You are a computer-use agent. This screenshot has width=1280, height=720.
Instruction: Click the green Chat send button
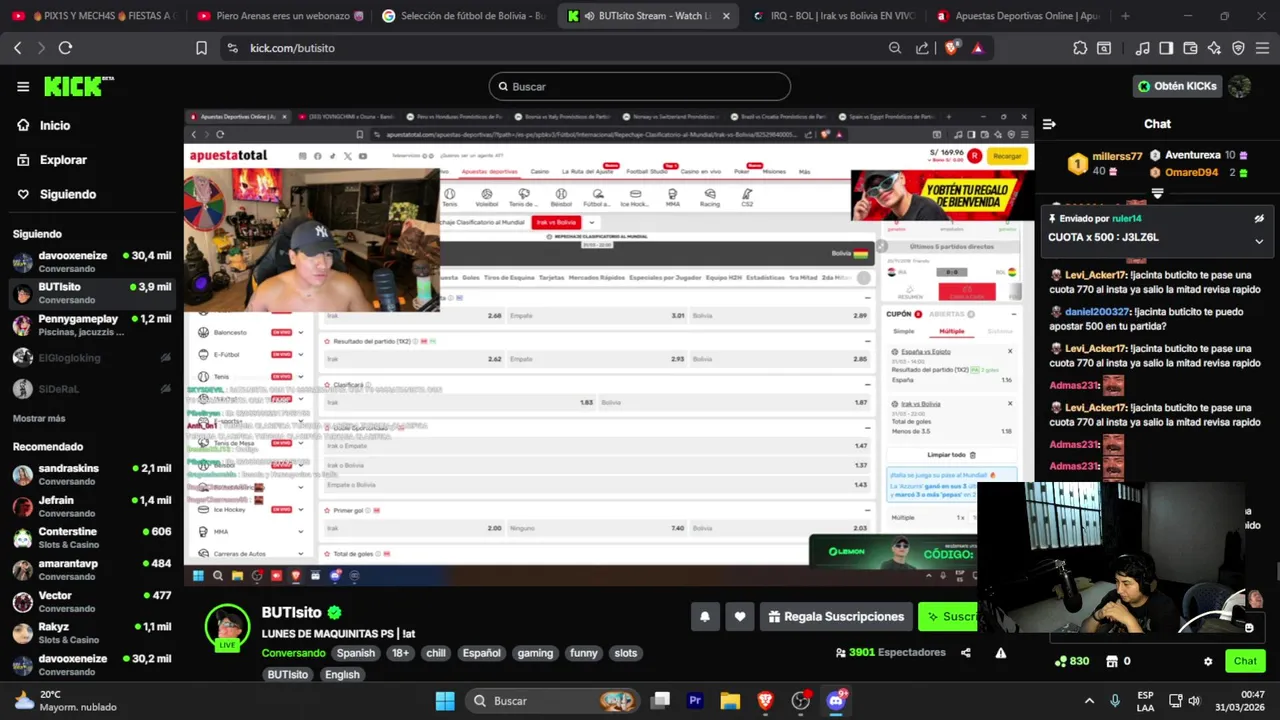[1245, 661]
